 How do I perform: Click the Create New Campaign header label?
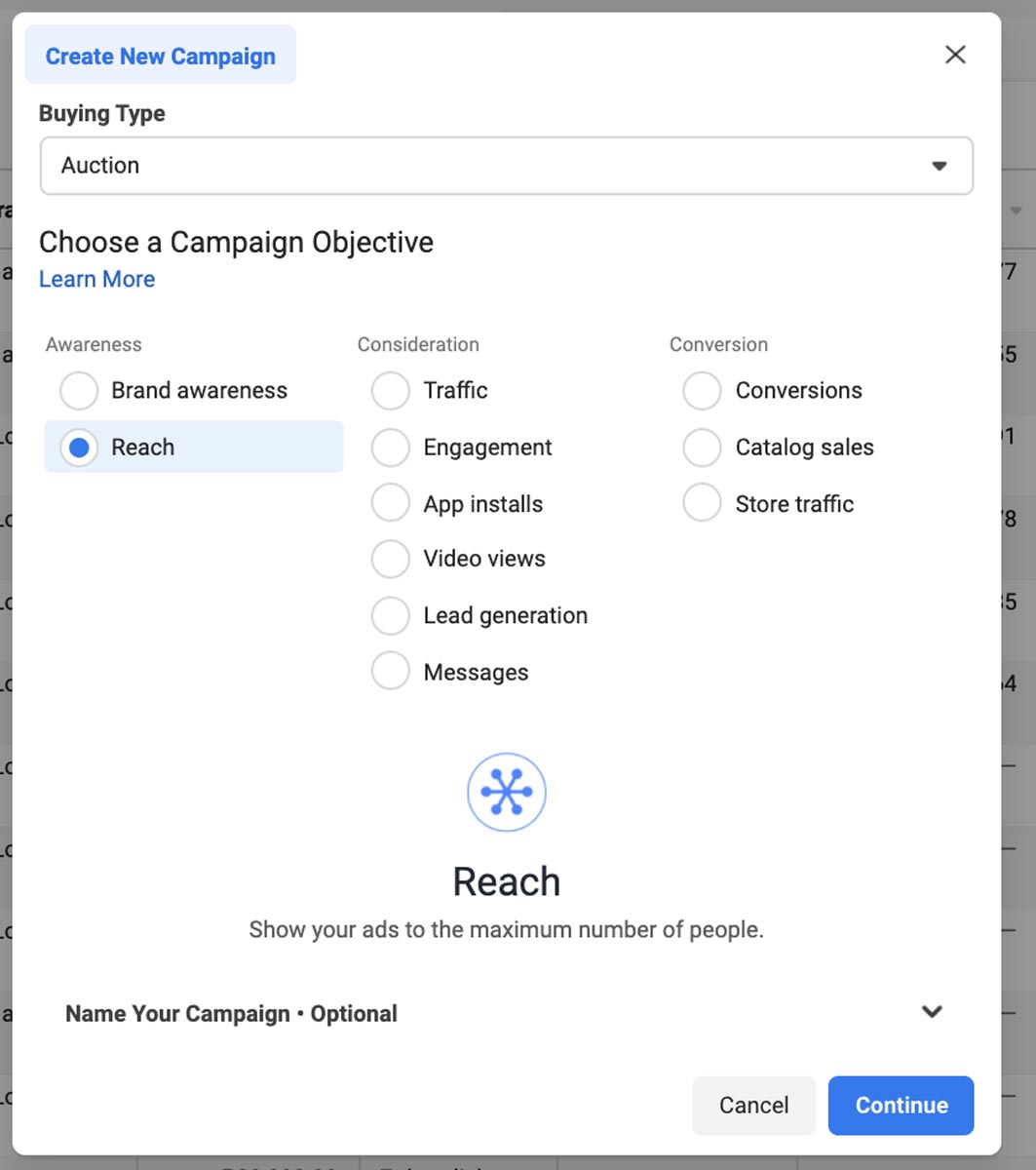click(x=160, y=56)
